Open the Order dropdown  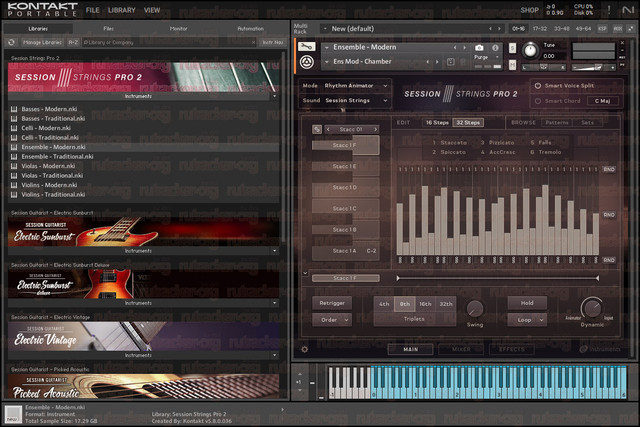click(x=332, y=320)
